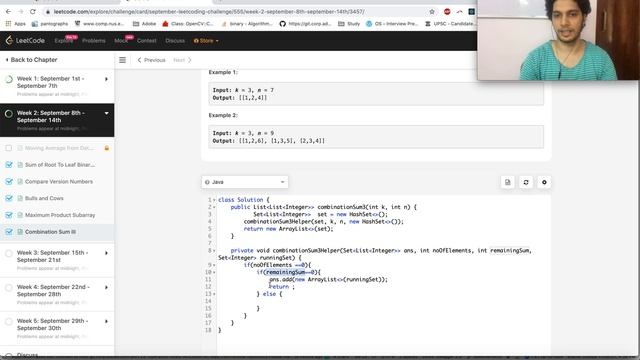Open the Java language dropdown
Screen dimensions: 640x360
(x=245, y=182)
